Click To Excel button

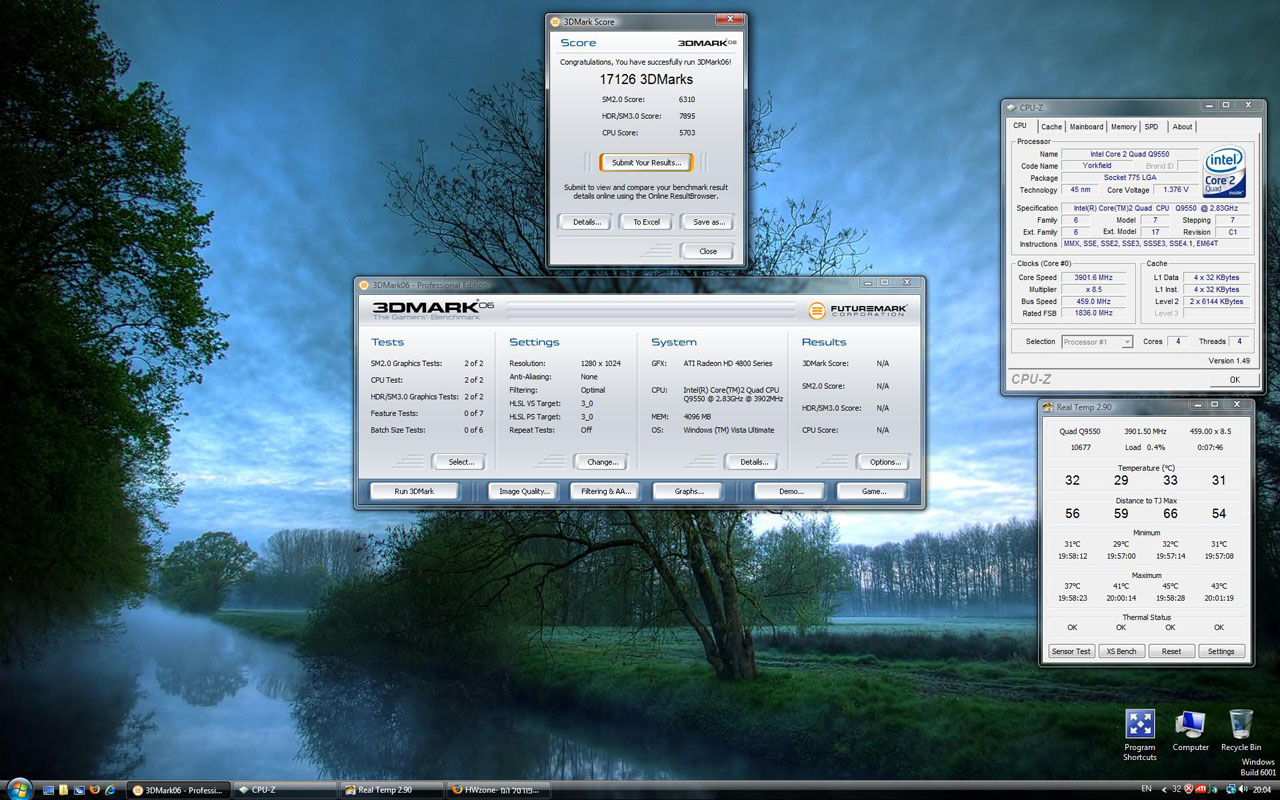point(646,222)
